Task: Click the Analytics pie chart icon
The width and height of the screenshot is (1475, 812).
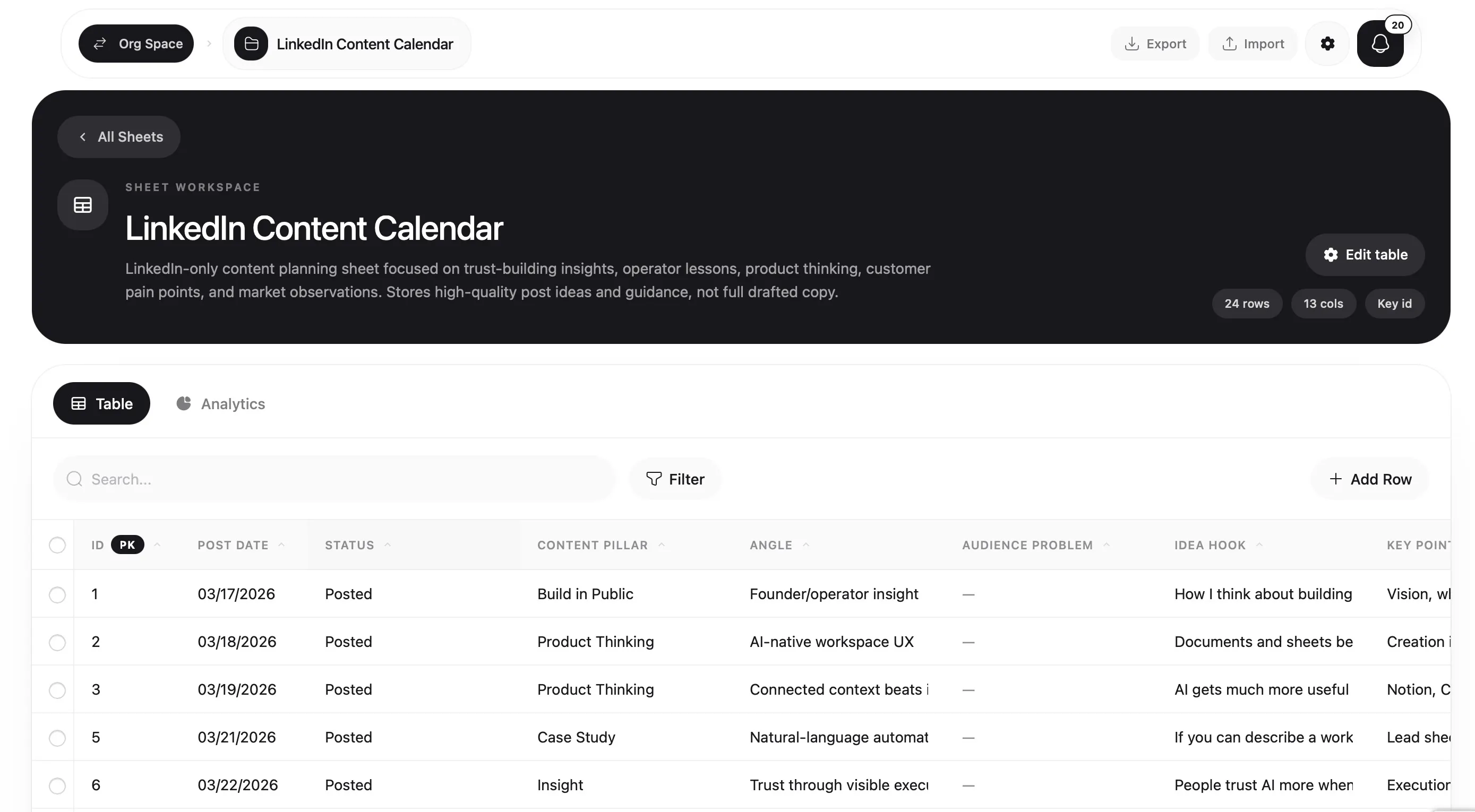Action: click(183, 403)
